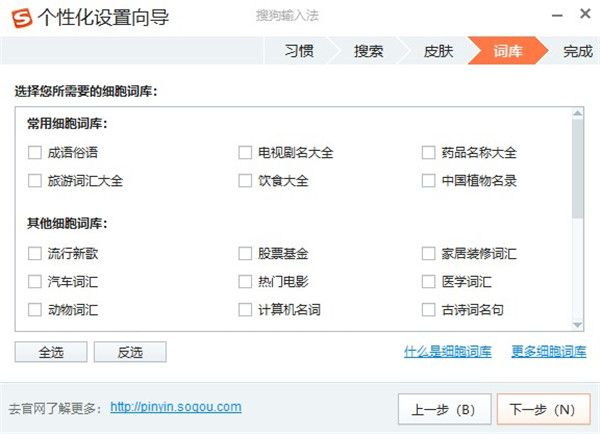Screen dimensions: 600x434
Task: Switch to the 习惯 step tab
Action: pos(299,51)
